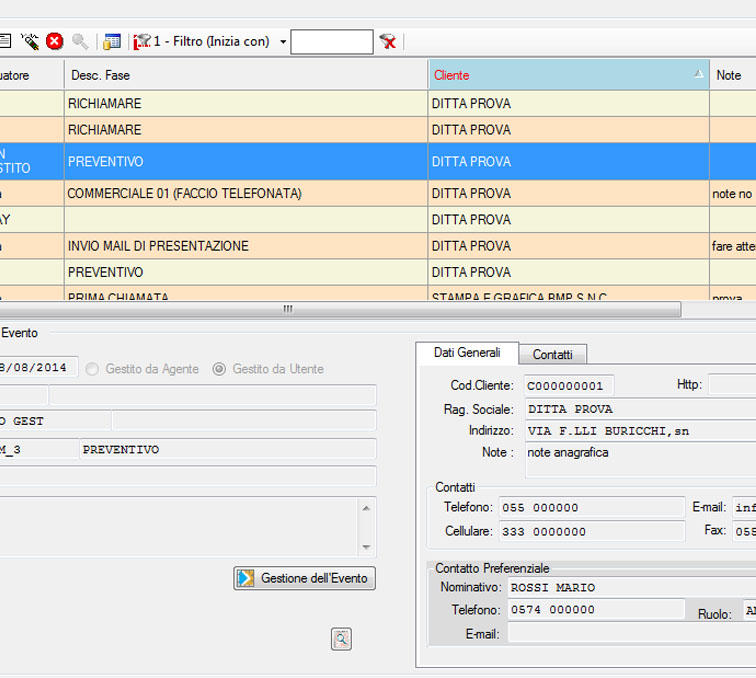This screenshot has width=756, height=678.
Task: Click the filter text input box
Action: (x=332, y=42)
